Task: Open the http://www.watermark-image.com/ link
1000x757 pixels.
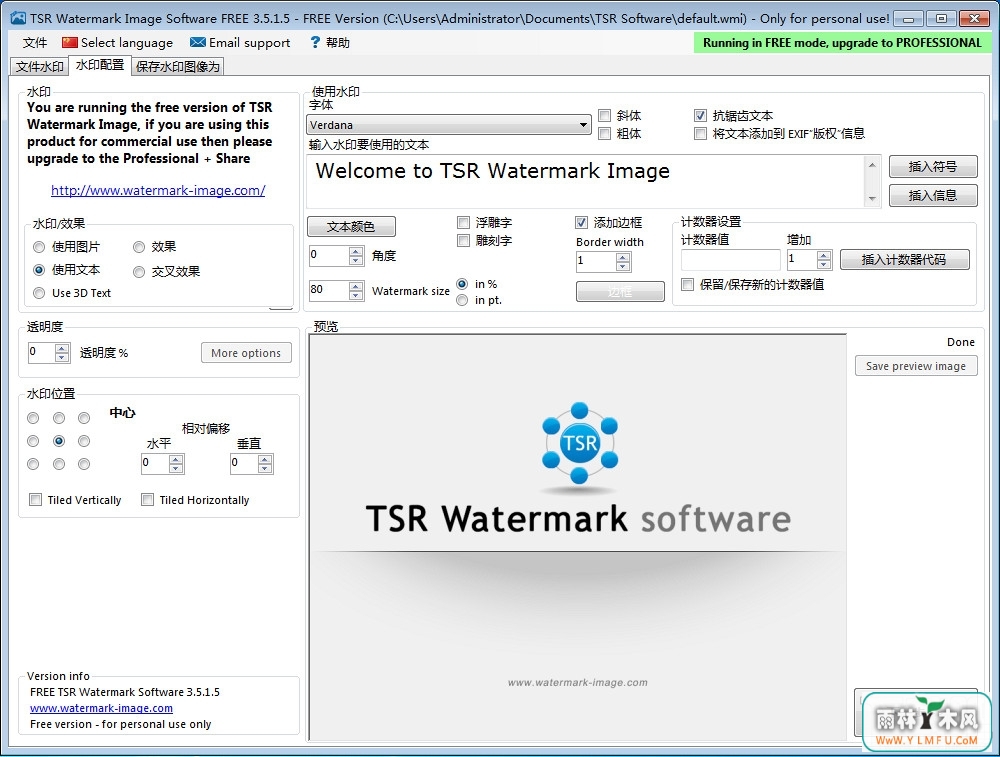Action: pyautogui.click(x=158, y=190)
